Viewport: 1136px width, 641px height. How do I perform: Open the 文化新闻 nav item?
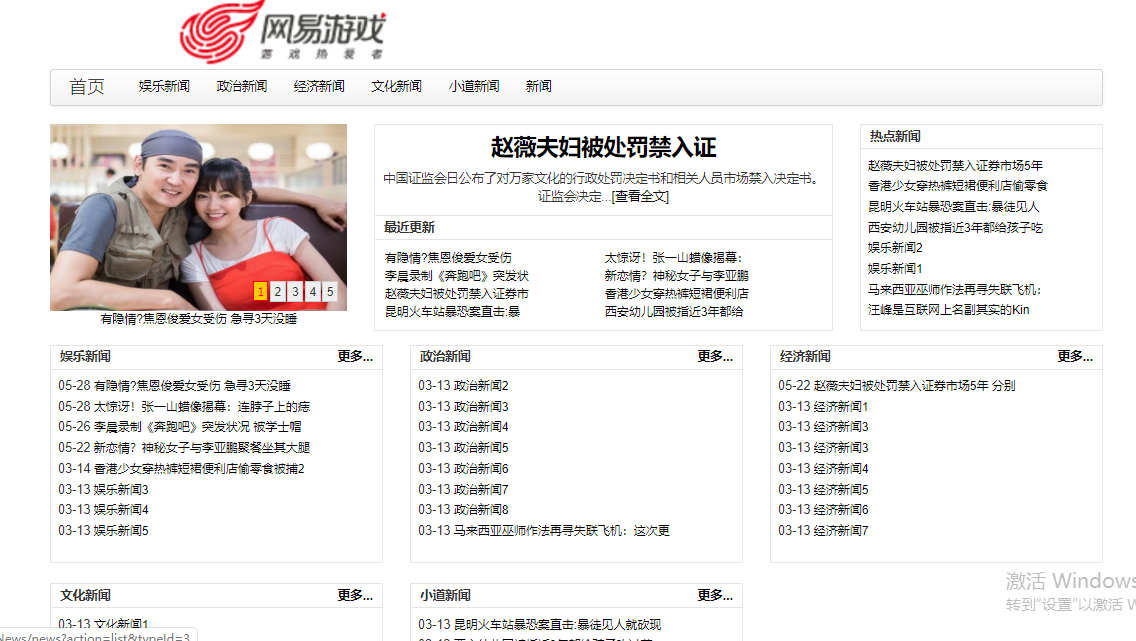(x=396, y=86)
